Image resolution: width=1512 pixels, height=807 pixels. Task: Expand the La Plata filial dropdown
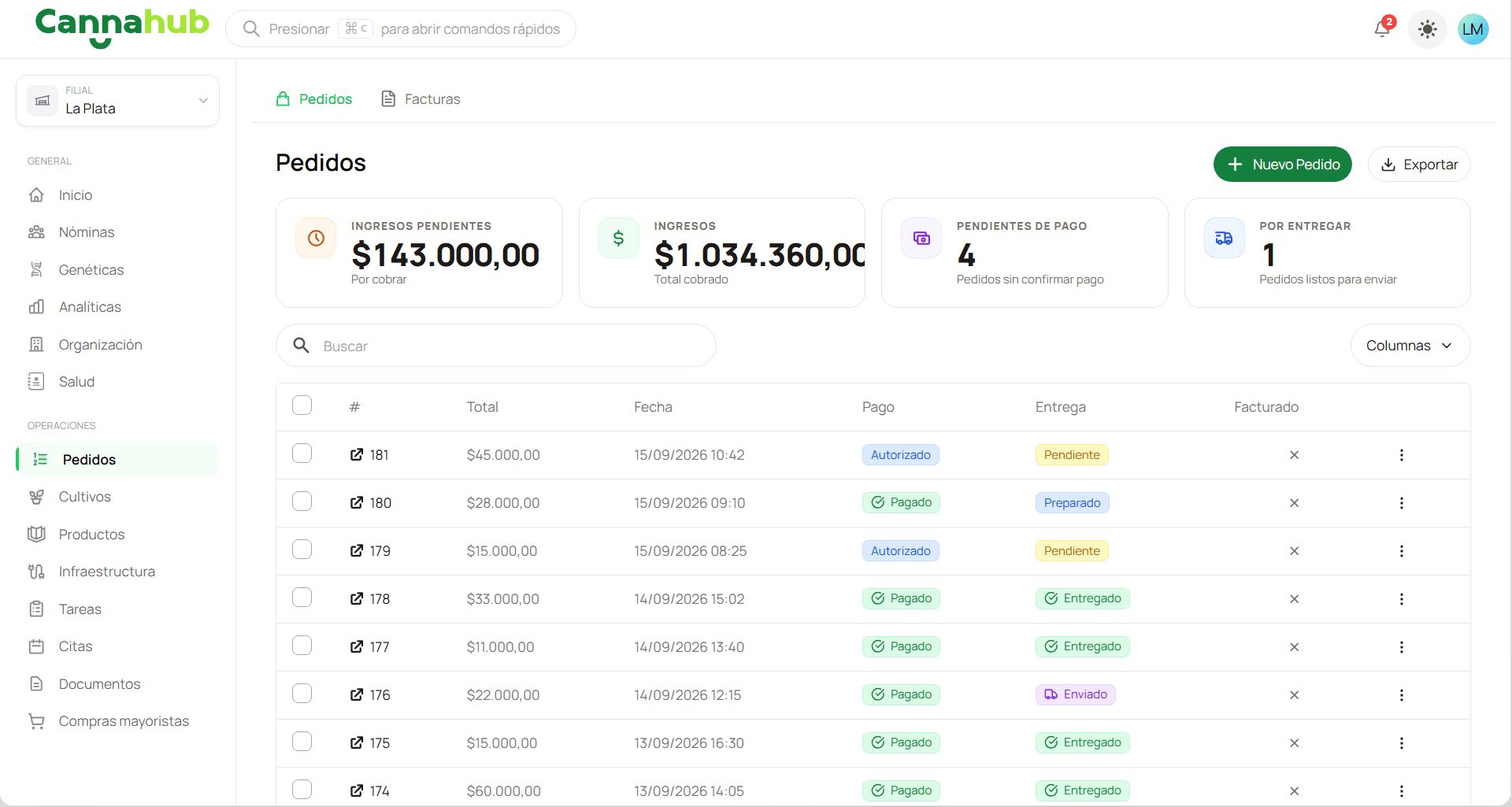pos(117,101)
